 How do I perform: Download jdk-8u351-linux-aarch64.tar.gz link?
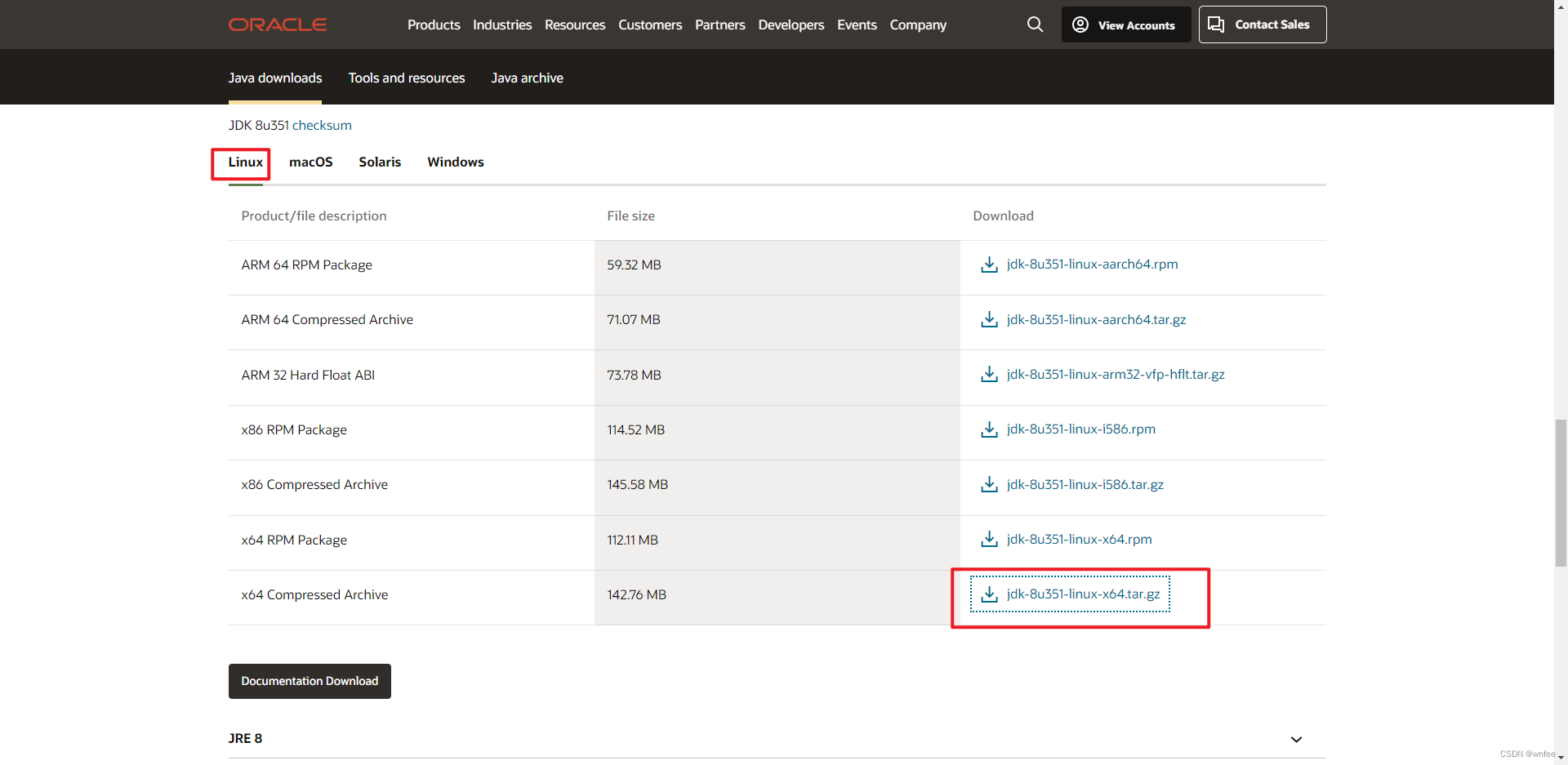[1096, 319]
